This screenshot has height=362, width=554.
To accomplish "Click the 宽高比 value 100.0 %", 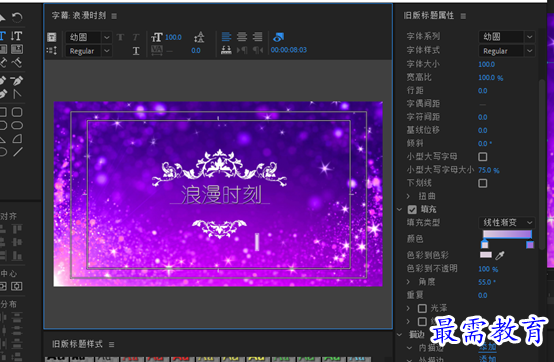I will tap(491, 78).
